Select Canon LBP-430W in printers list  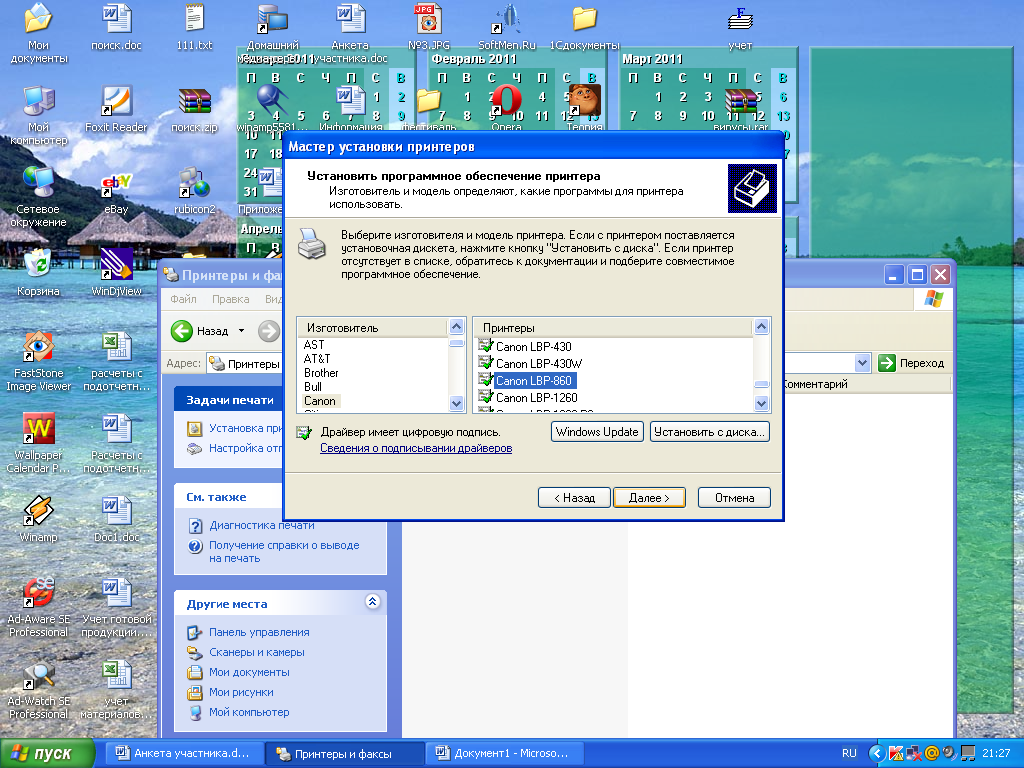pos(539,364)
